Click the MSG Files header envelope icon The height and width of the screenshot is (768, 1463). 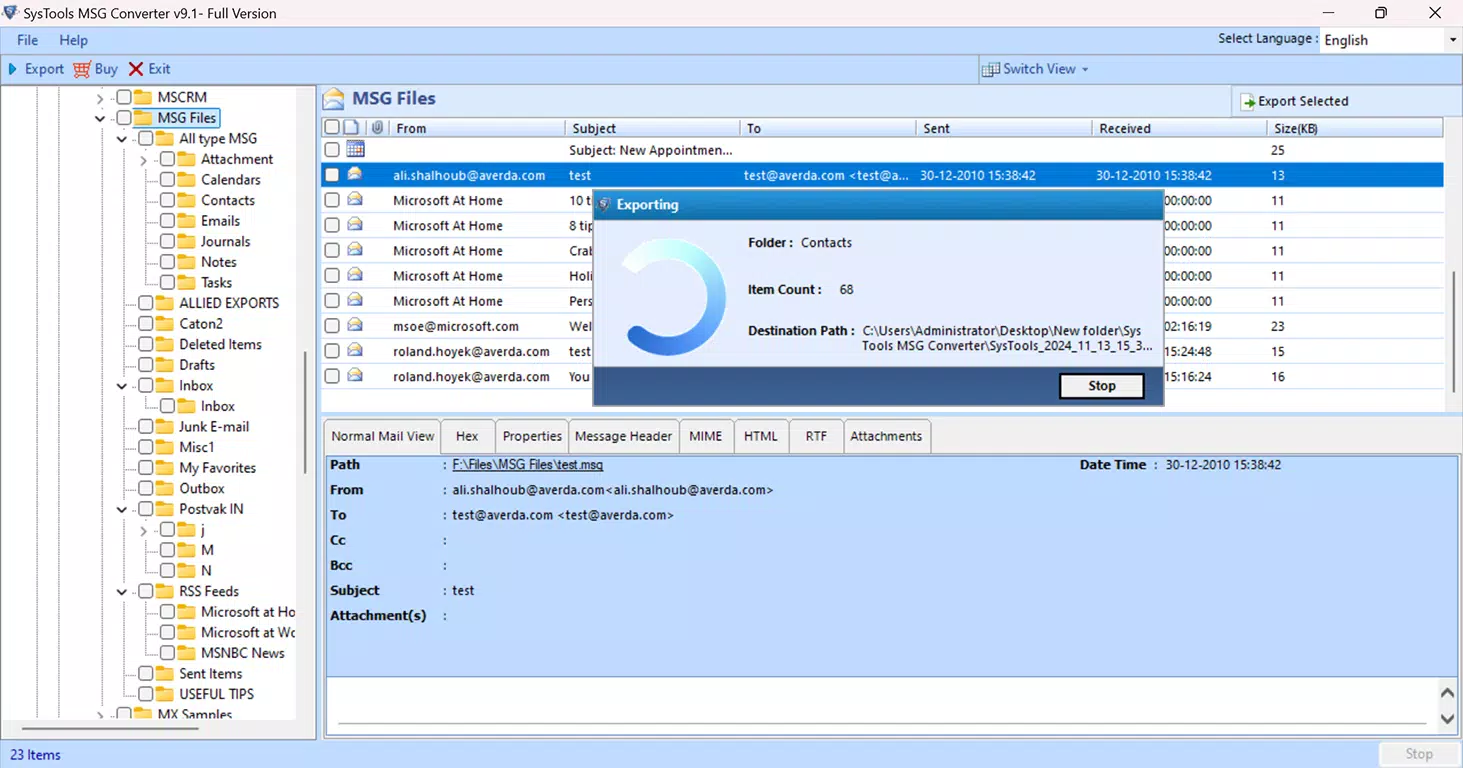coord(334,98)
